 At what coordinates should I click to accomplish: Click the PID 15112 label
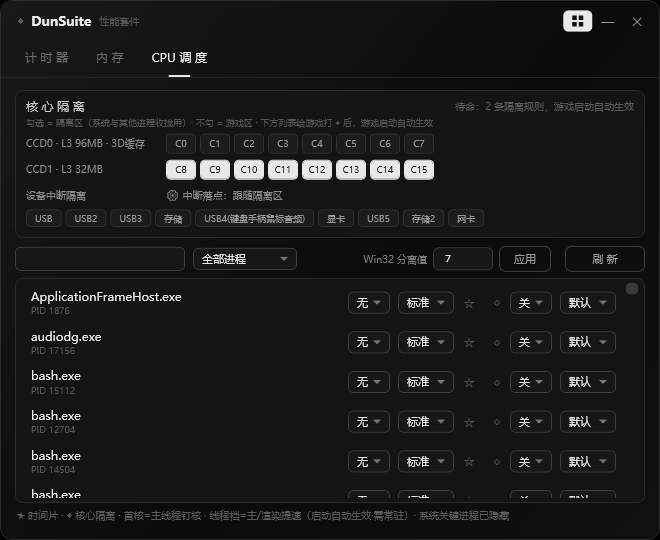(53, 391)
